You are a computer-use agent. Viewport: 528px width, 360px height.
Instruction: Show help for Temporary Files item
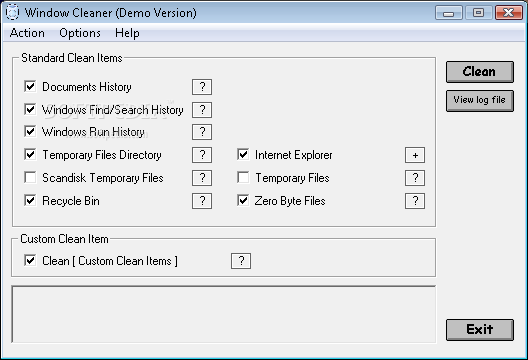tap(415, 178)
